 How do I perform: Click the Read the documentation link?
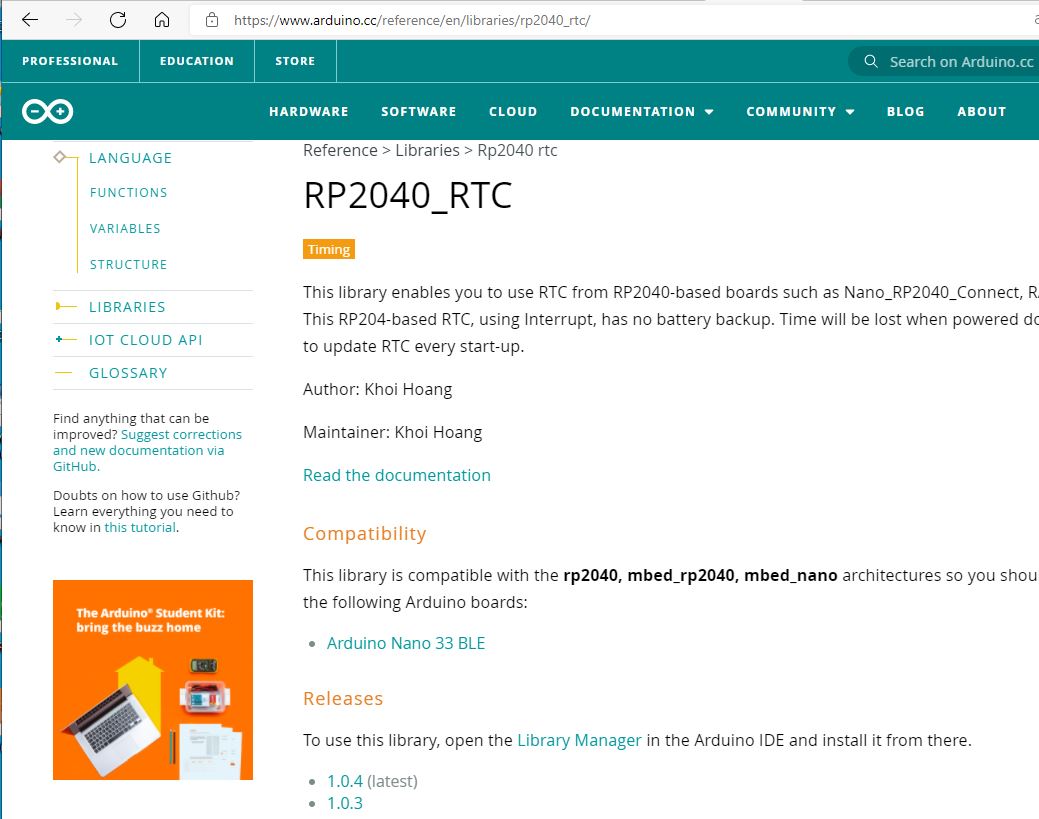[x=397, y=475]
